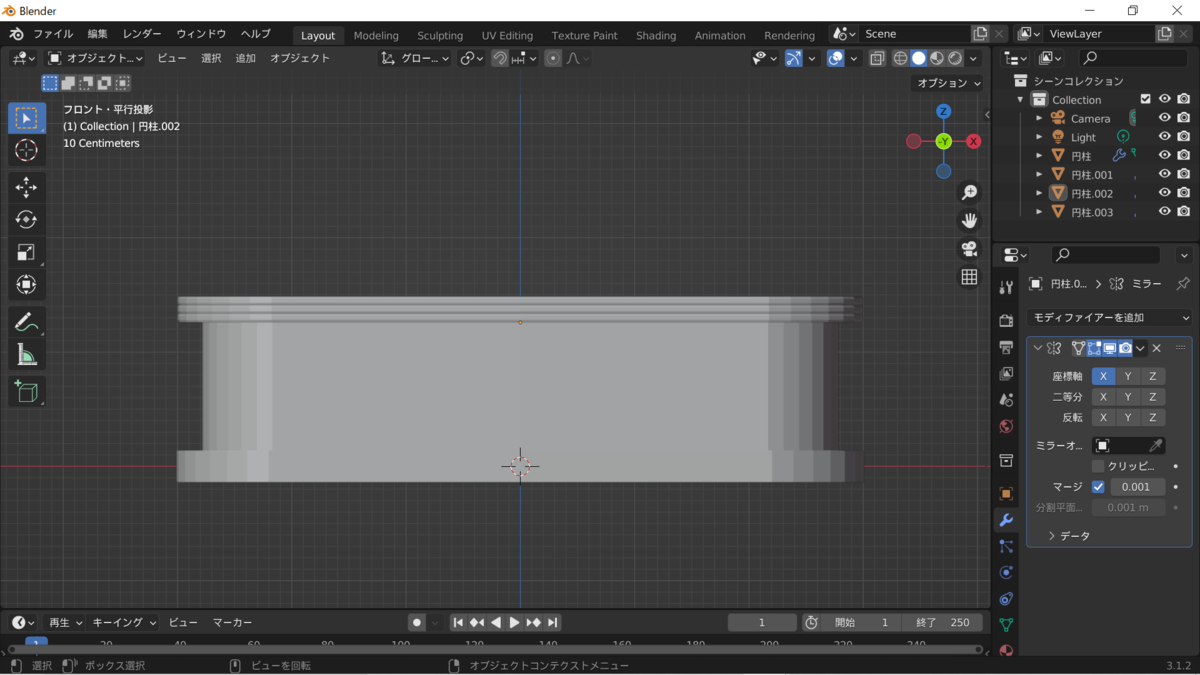Choose the Select Box tool
Viewport: 1200px width, 675px height.
(x=27, y=118)
